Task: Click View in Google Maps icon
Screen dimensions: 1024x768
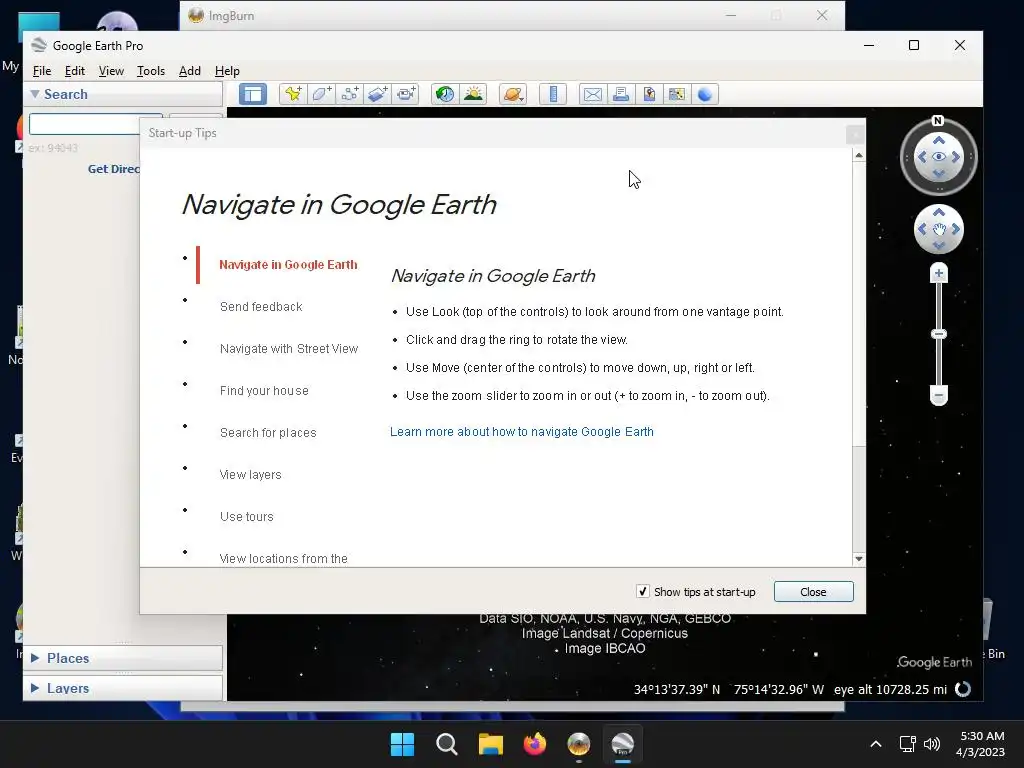Action: pyautogui.click(x=677, y=94)
